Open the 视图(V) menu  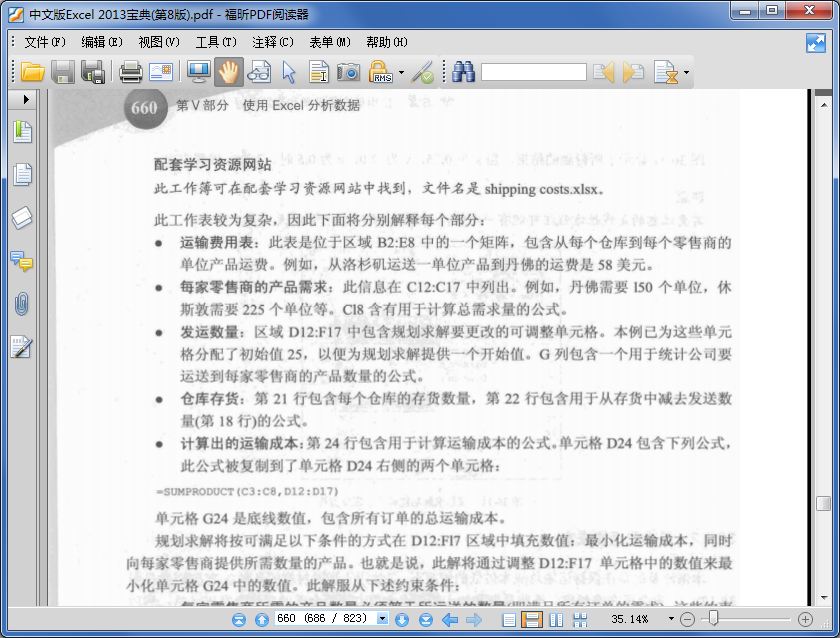[159, 42]
